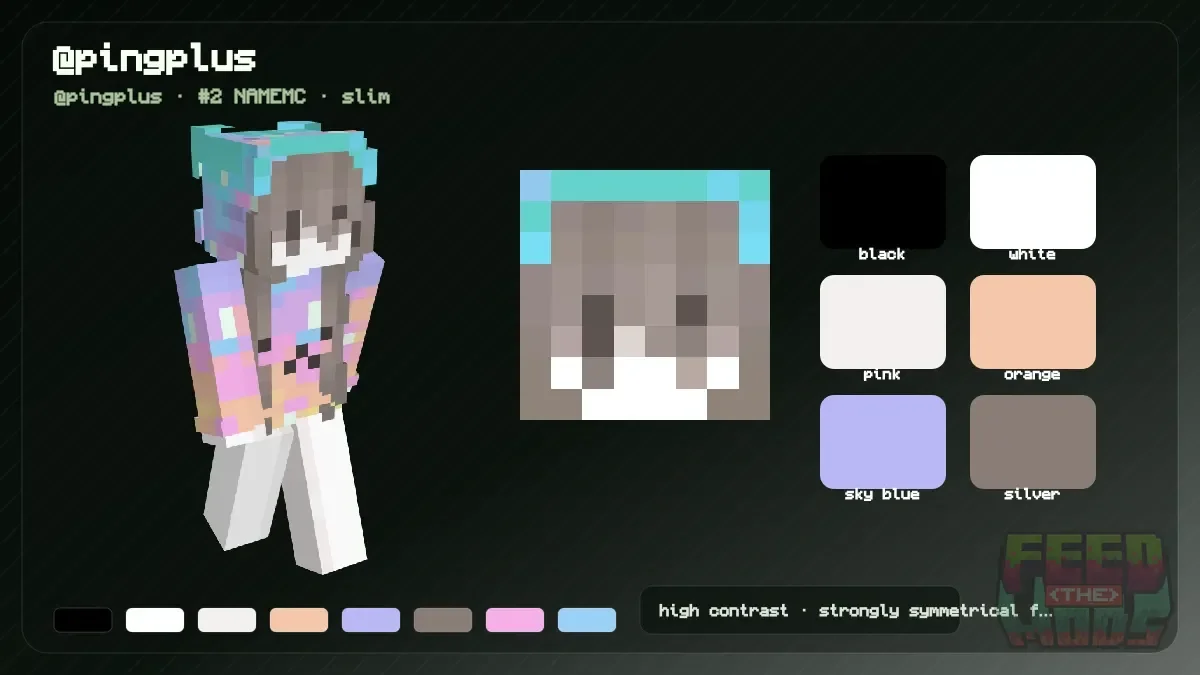Choose the small gray-brown swatch in bottom palette

coord(443,620)
